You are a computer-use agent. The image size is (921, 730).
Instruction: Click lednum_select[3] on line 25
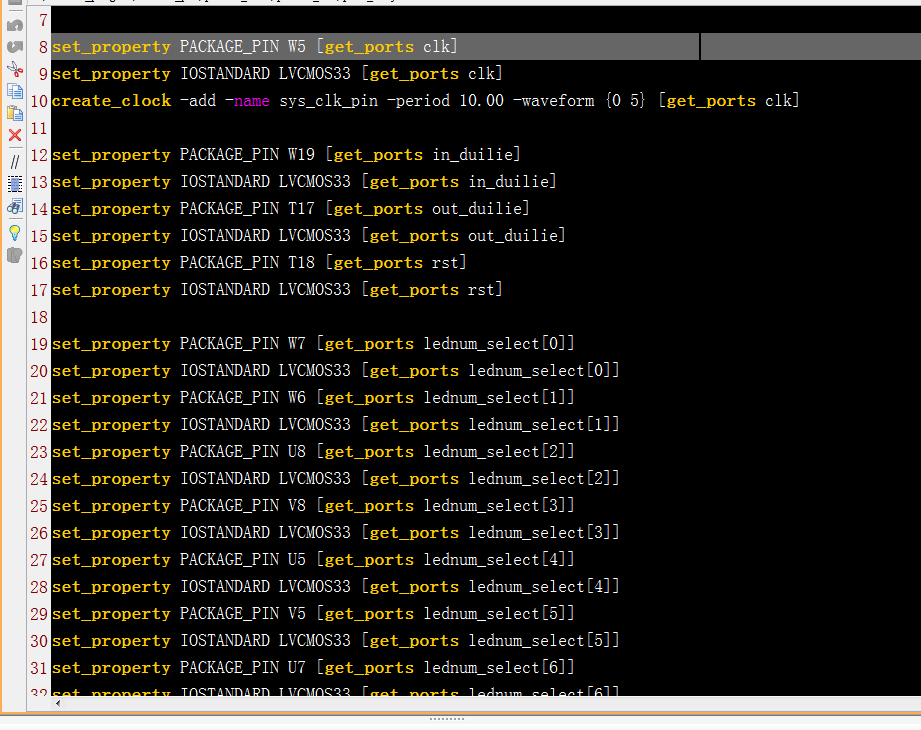click(499, 506)
